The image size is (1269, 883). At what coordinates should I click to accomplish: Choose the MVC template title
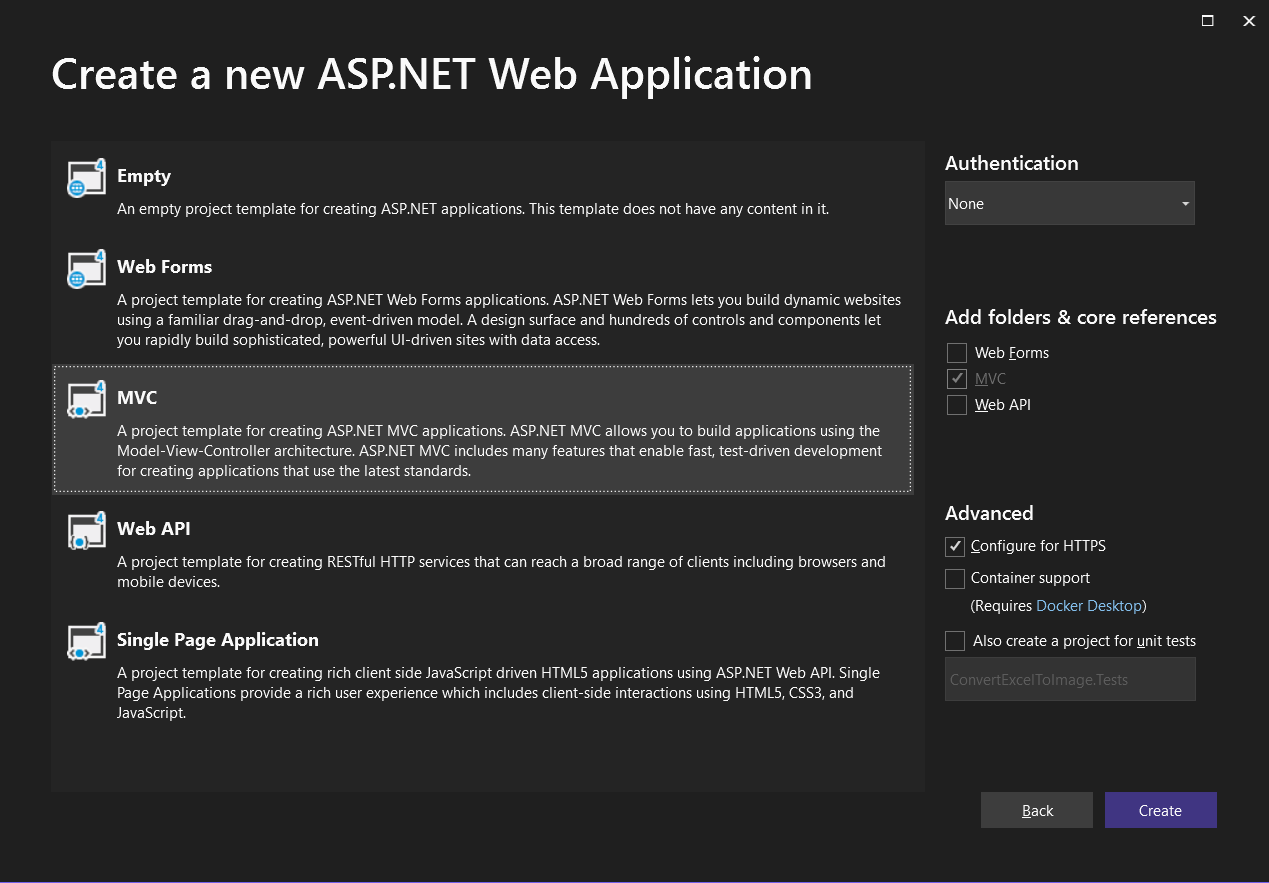click(137, 398)
